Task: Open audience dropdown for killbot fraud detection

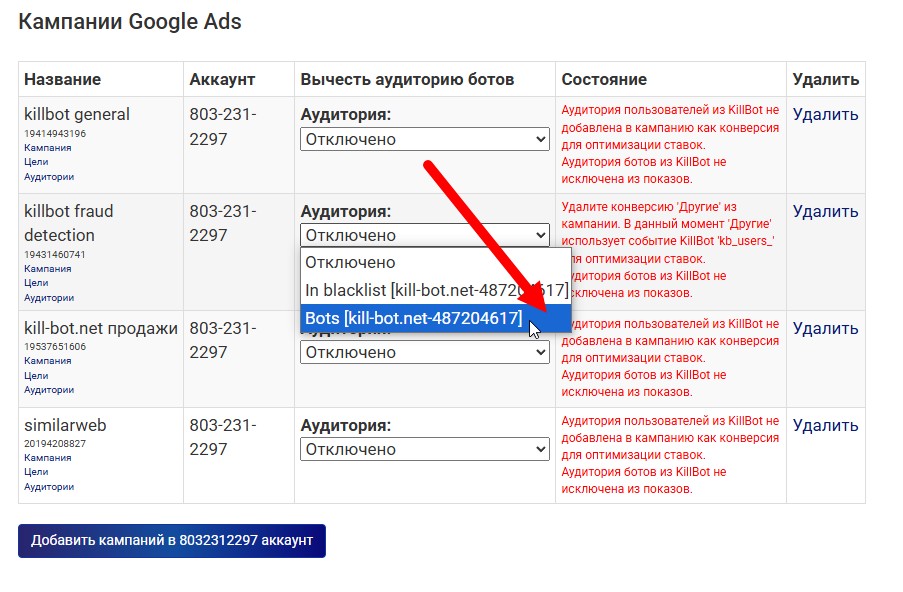Action: pos(424,235)
